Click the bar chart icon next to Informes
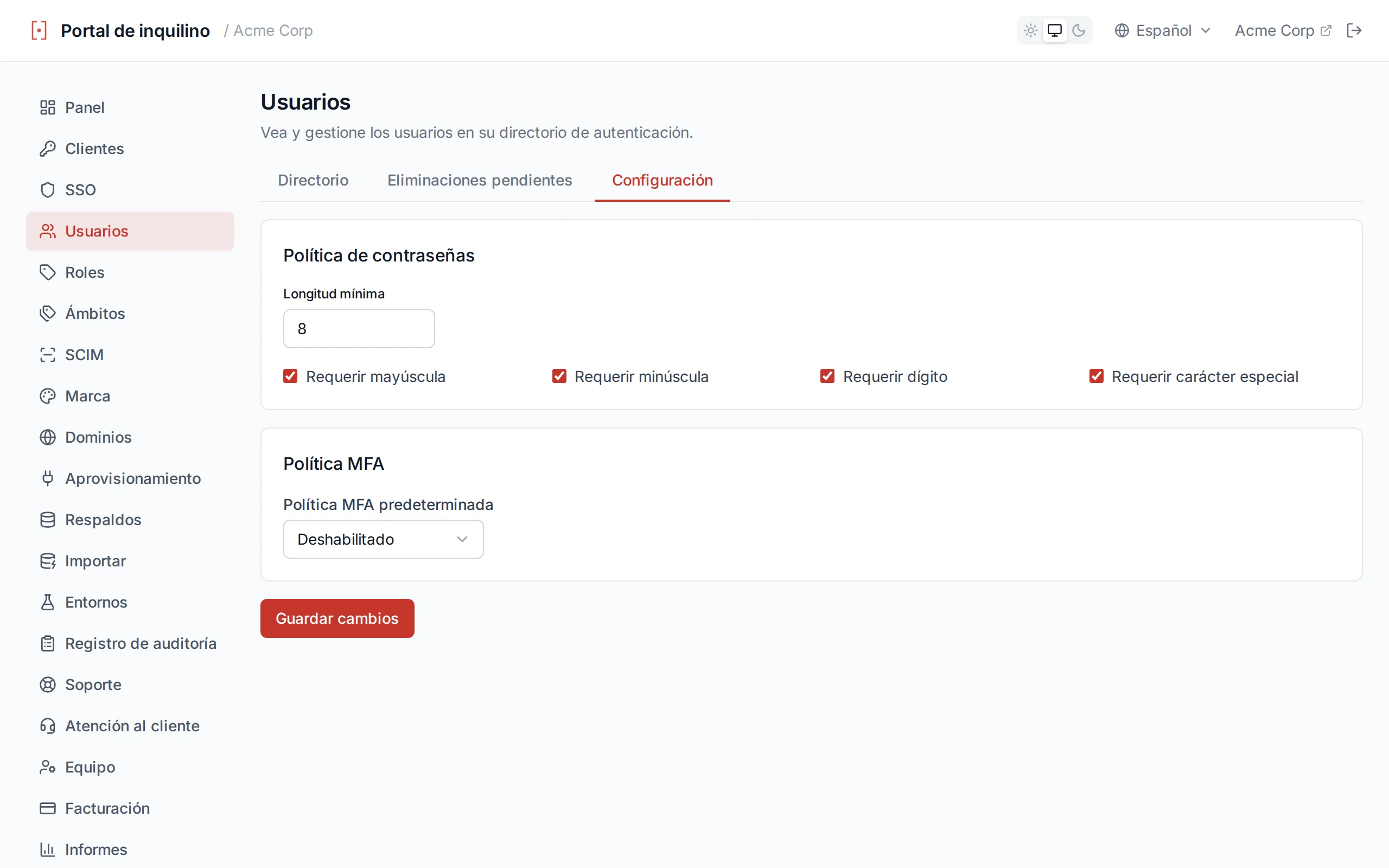The width and height of the screenshot is (1389, 868). click(48, 850)
